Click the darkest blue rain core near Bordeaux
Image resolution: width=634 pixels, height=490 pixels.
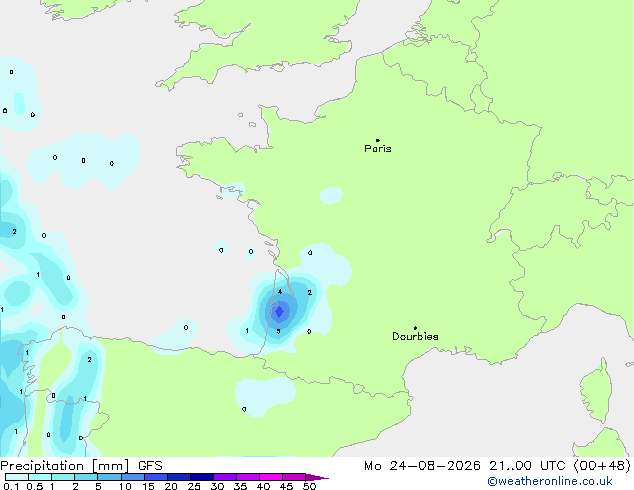279,312
